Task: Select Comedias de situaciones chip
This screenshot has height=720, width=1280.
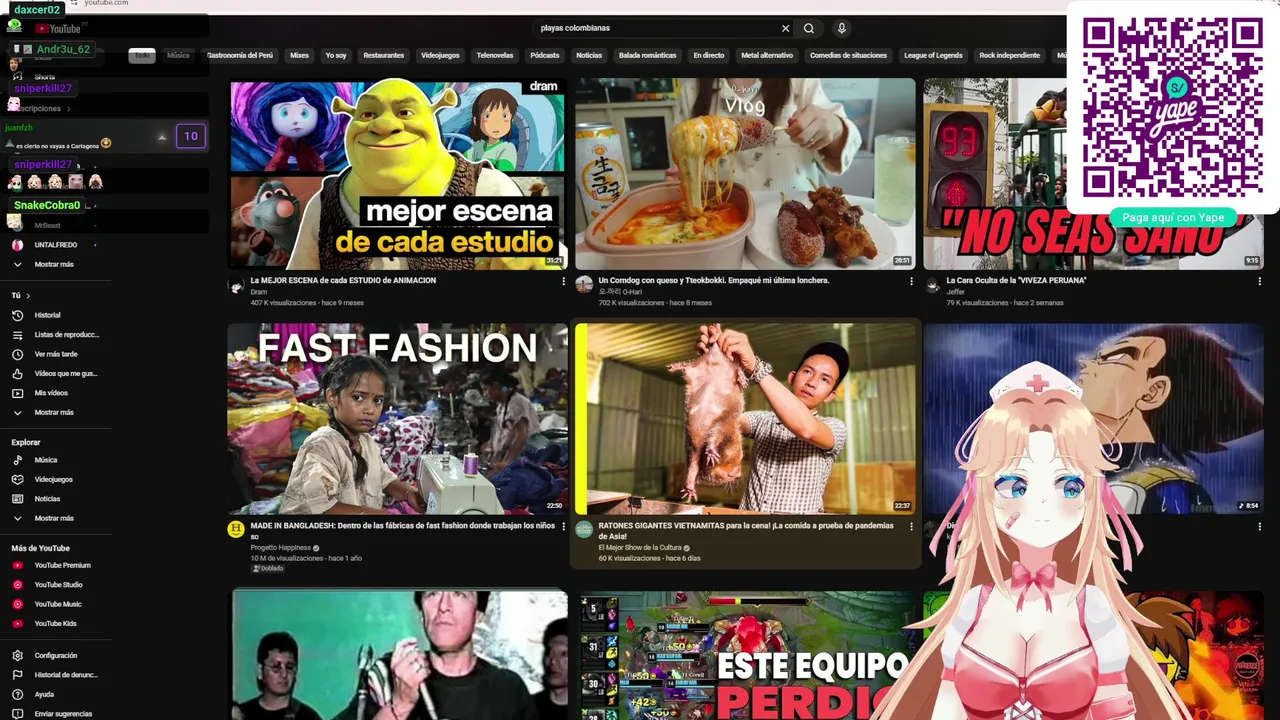Action: (x=848, y=55)
